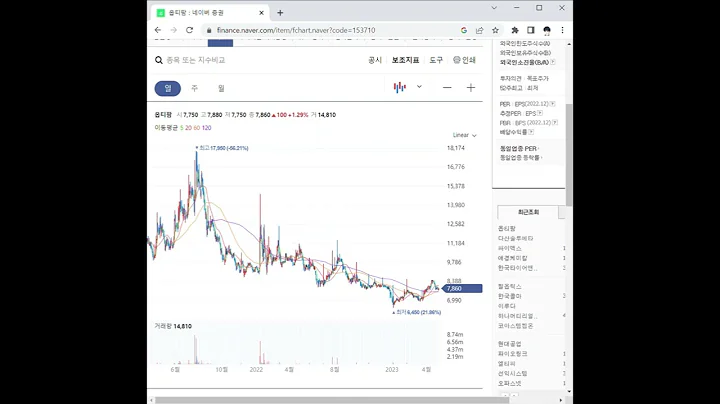720x404 pixels.
Task: Open 현대공업 in recent list
Action: [x=510, y=344]
